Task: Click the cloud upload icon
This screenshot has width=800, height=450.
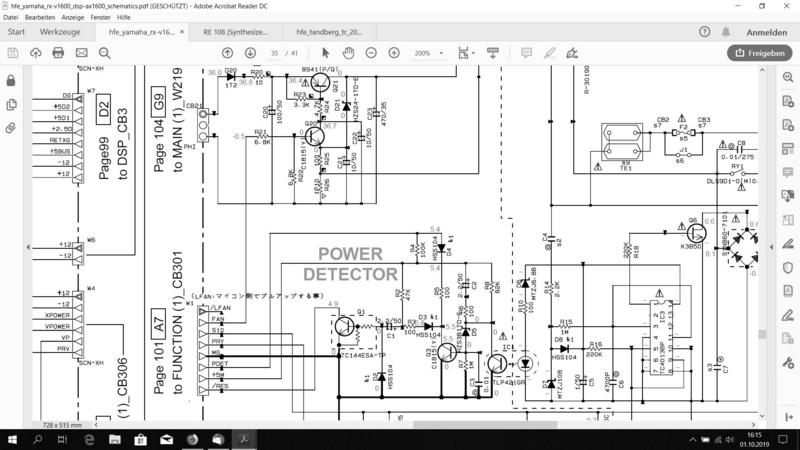Action: (x=36, y=53)
